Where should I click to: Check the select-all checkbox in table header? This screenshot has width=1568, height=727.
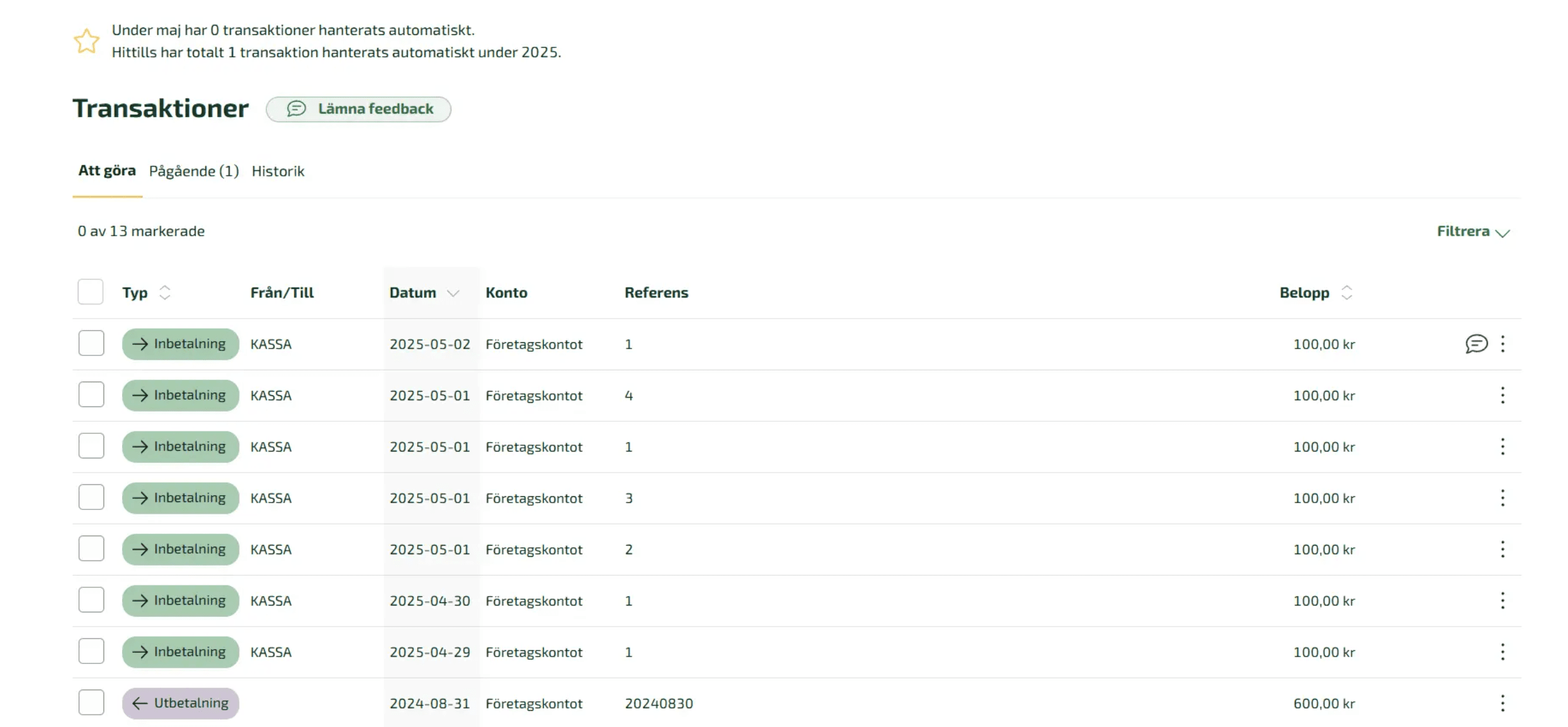tap(90, 292)
